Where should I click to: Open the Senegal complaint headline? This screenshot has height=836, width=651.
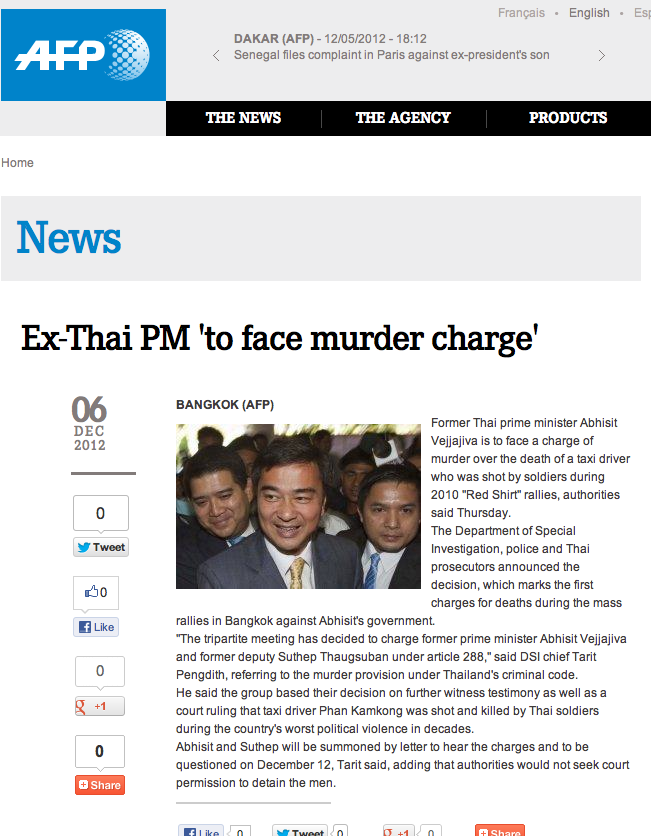391,55
